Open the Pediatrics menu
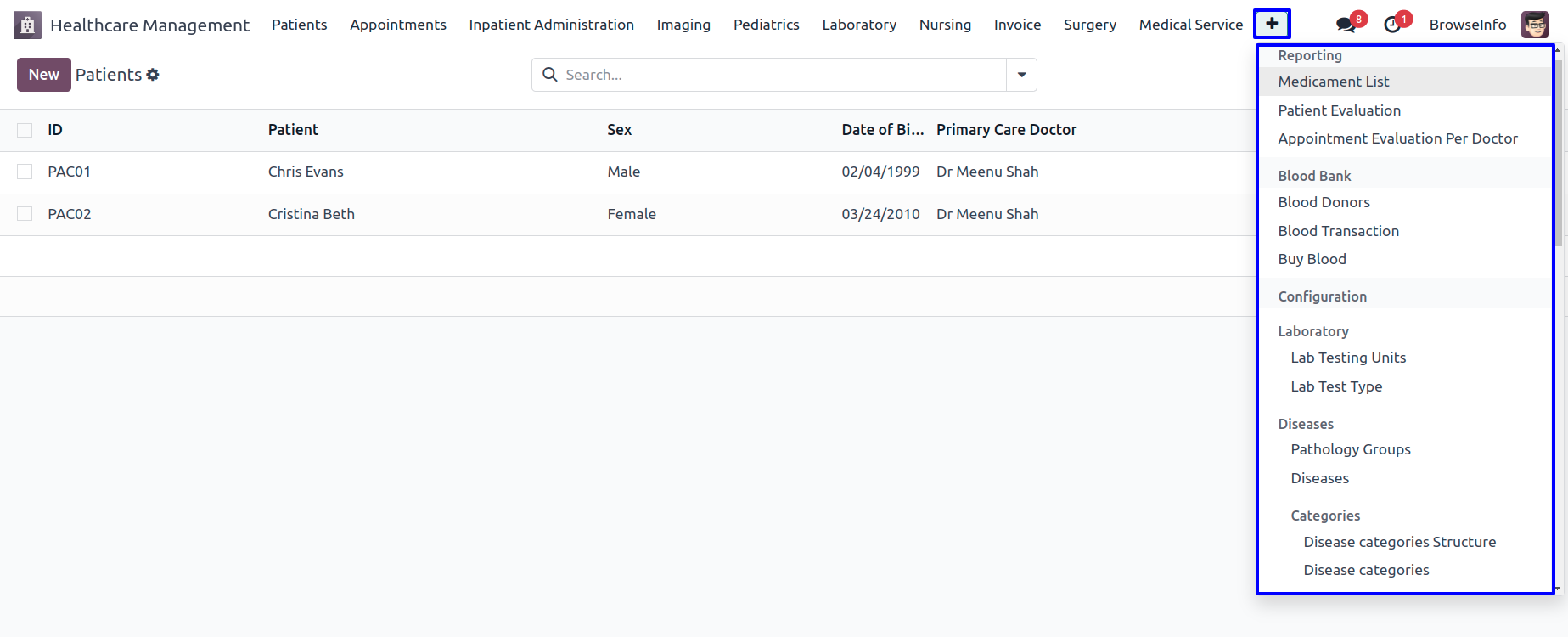Image resolution: width=1568 pixels, height=637 pixels. [x=767, y=25]
